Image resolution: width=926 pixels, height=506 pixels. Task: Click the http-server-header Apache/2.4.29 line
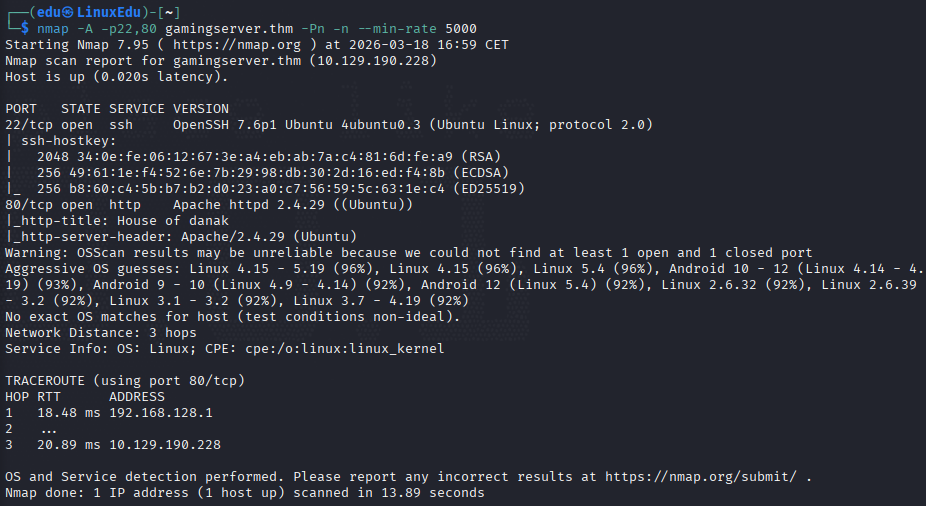click(x=181, y=237)
